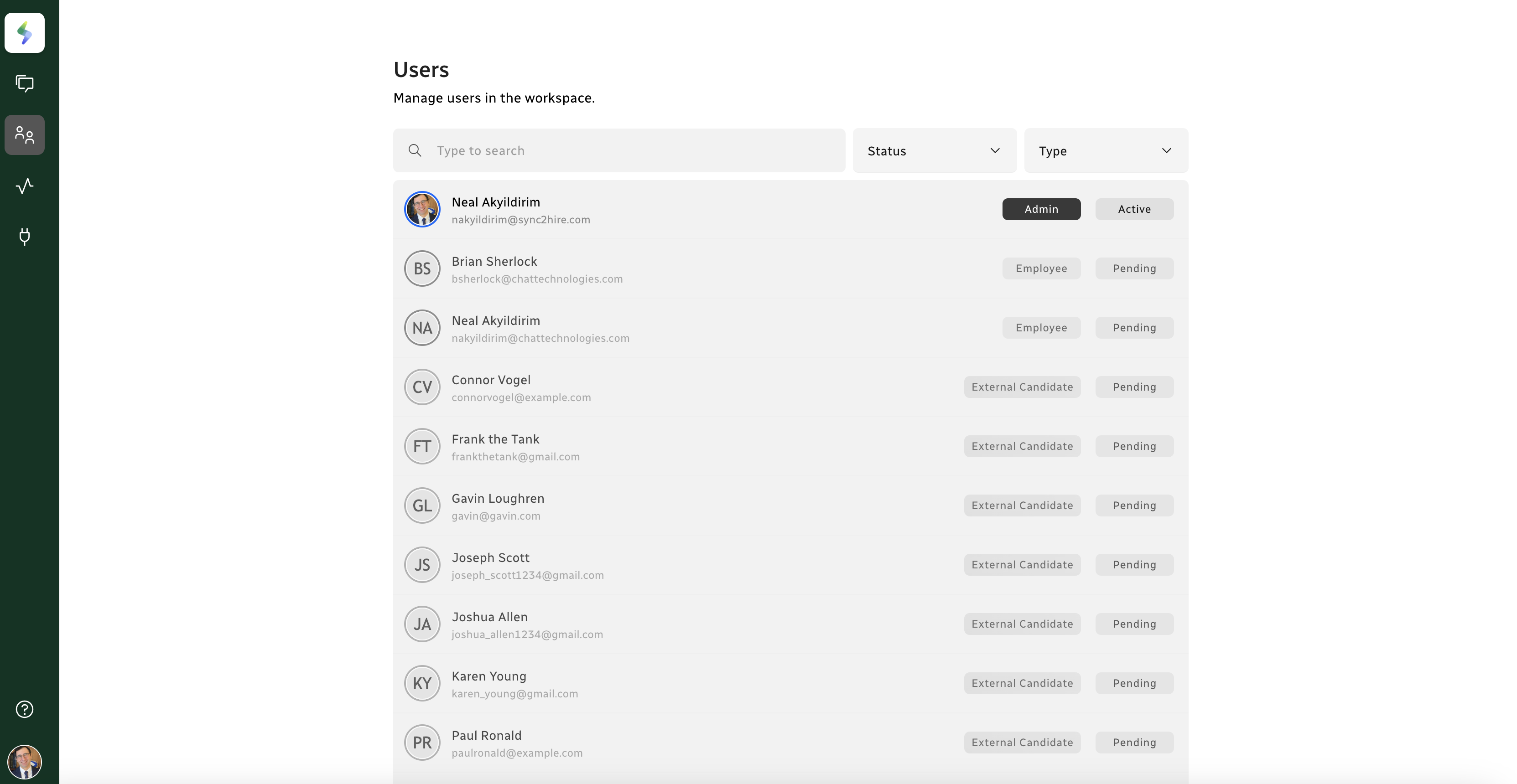Select Gavin Loughren's name
This screenshot has width=1517, height=784.
(498, 499)
